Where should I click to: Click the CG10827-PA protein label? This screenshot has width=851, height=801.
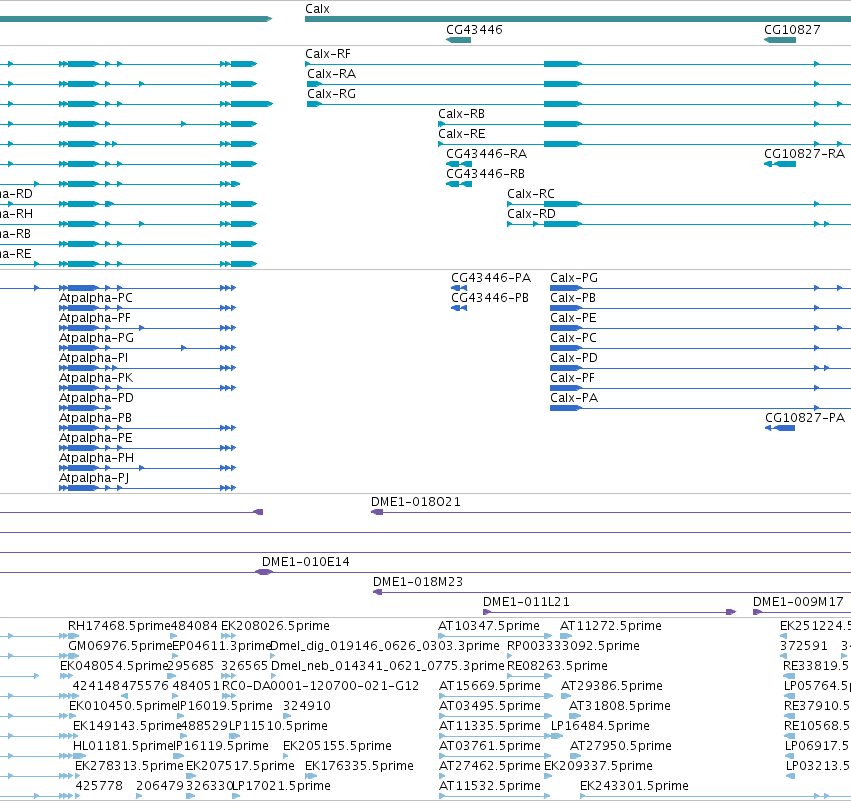coord(805,418)
